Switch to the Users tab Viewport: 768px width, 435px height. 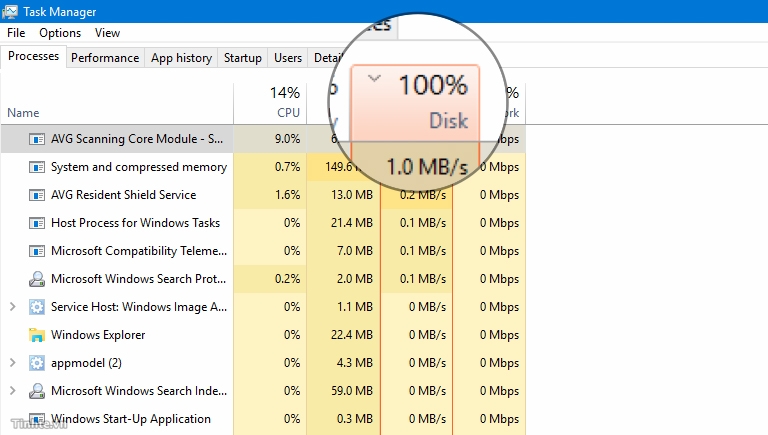click(288, 58)
